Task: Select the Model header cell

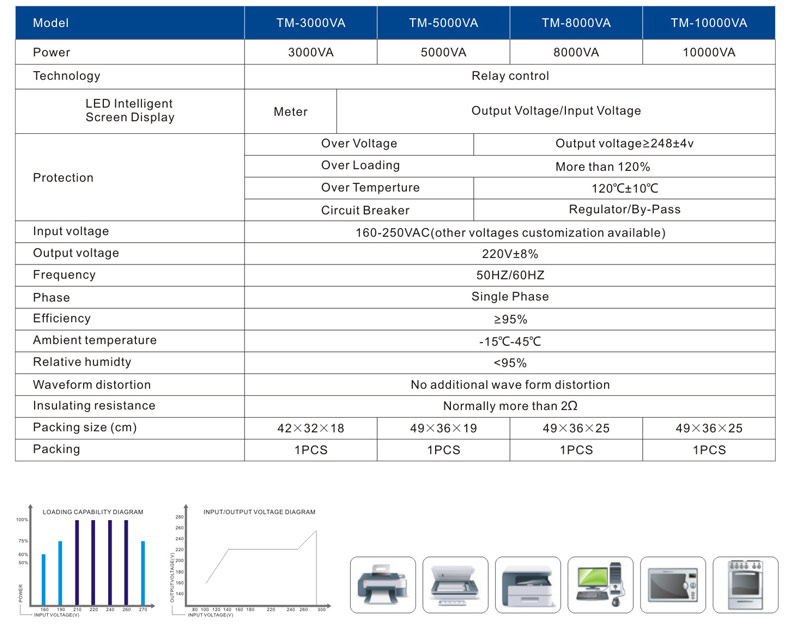Action: coord(130,23)
